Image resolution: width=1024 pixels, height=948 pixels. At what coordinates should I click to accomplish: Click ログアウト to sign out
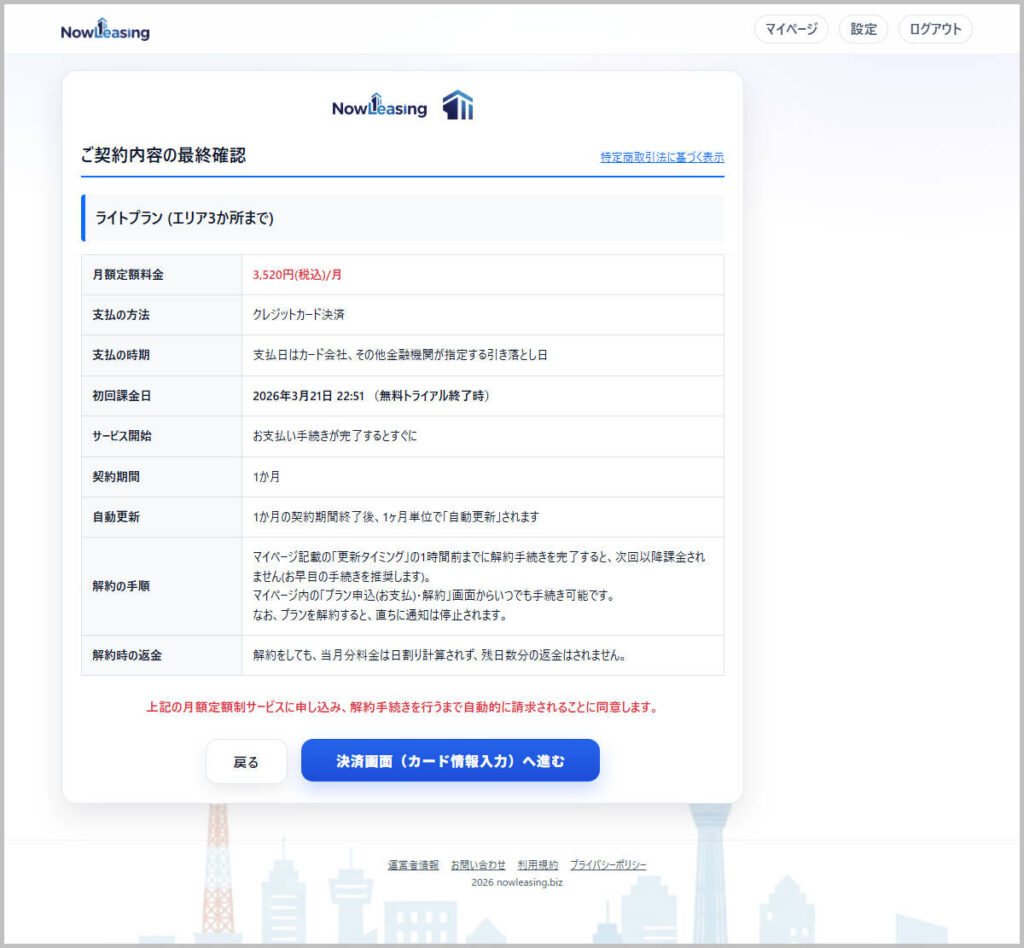click(x=934, y=29)
